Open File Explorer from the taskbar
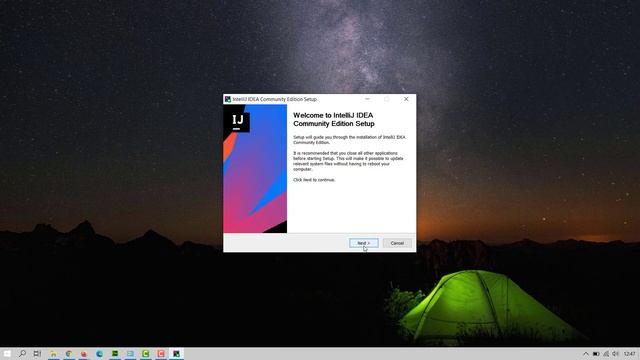The width and height of the screenshot is (640, 360). 53,354
